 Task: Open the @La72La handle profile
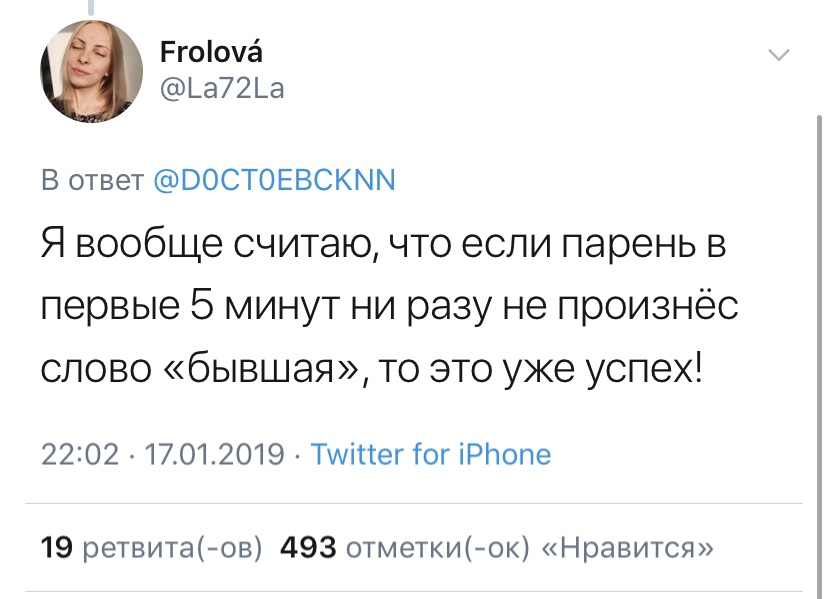click(x=222, y=88)
